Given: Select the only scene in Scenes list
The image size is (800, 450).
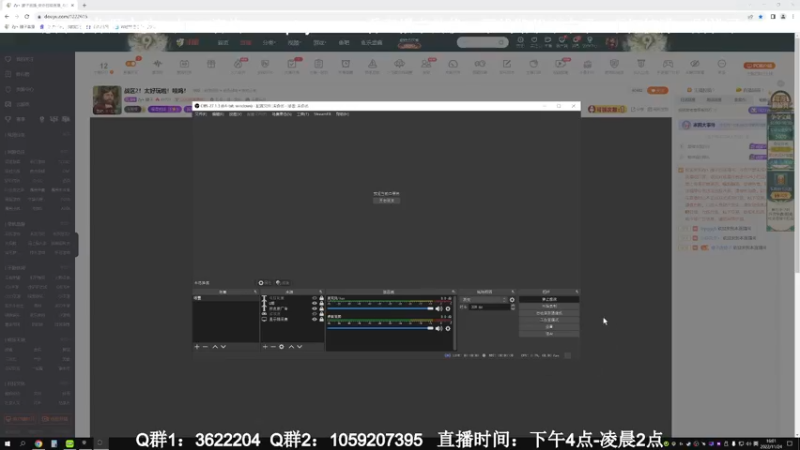Looking at the screenshot, I should 226,298.
